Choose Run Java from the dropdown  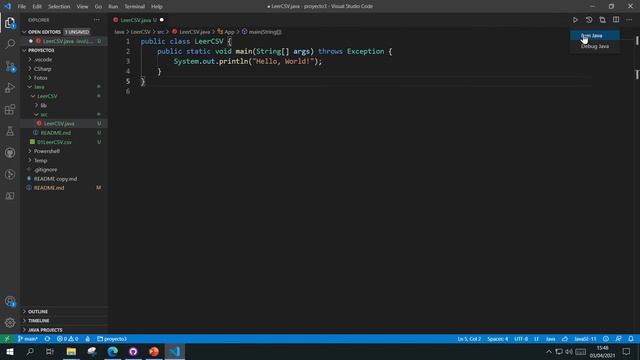[x=594, y=36]
